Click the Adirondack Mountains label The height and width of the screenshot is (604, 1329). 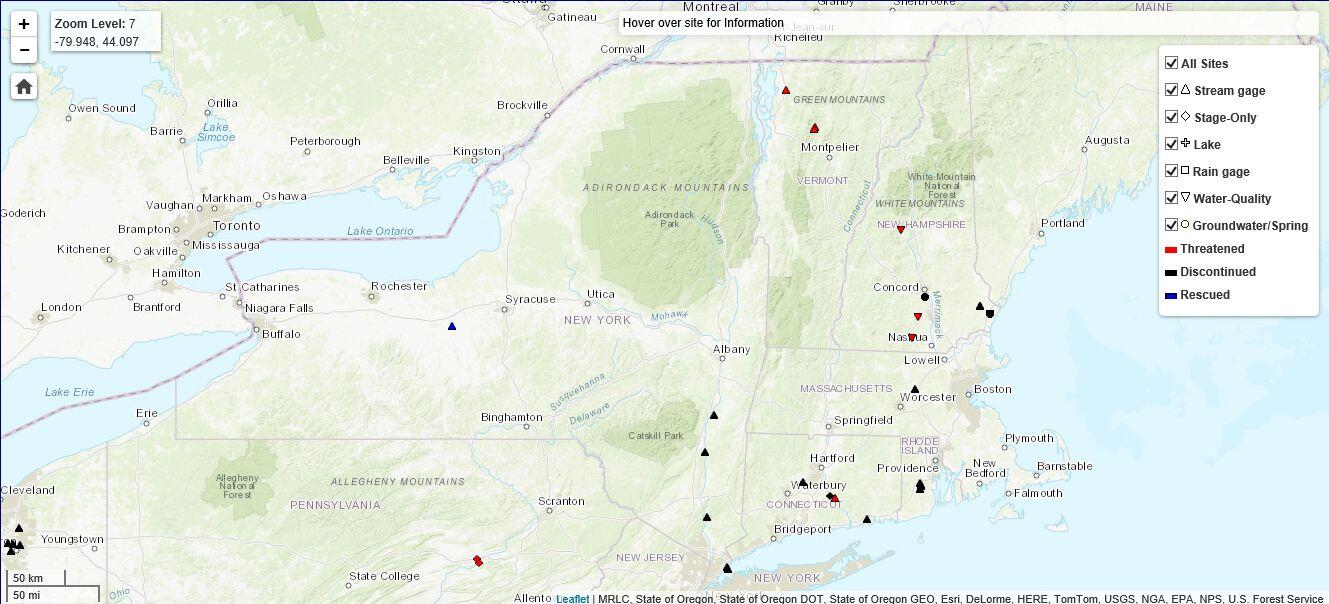pos(666,188)
